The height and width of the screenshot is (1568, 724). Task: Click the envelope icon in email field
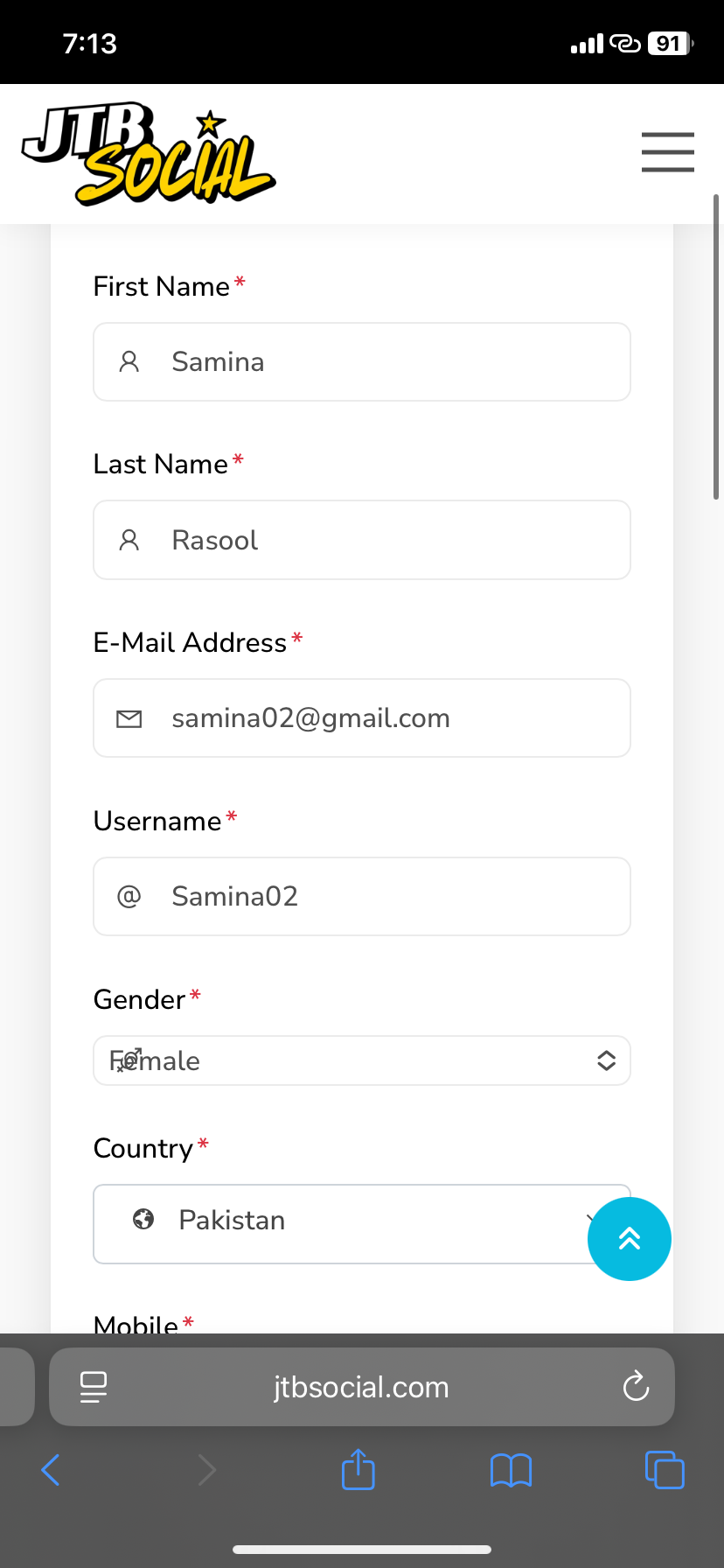tap(129, 719)
